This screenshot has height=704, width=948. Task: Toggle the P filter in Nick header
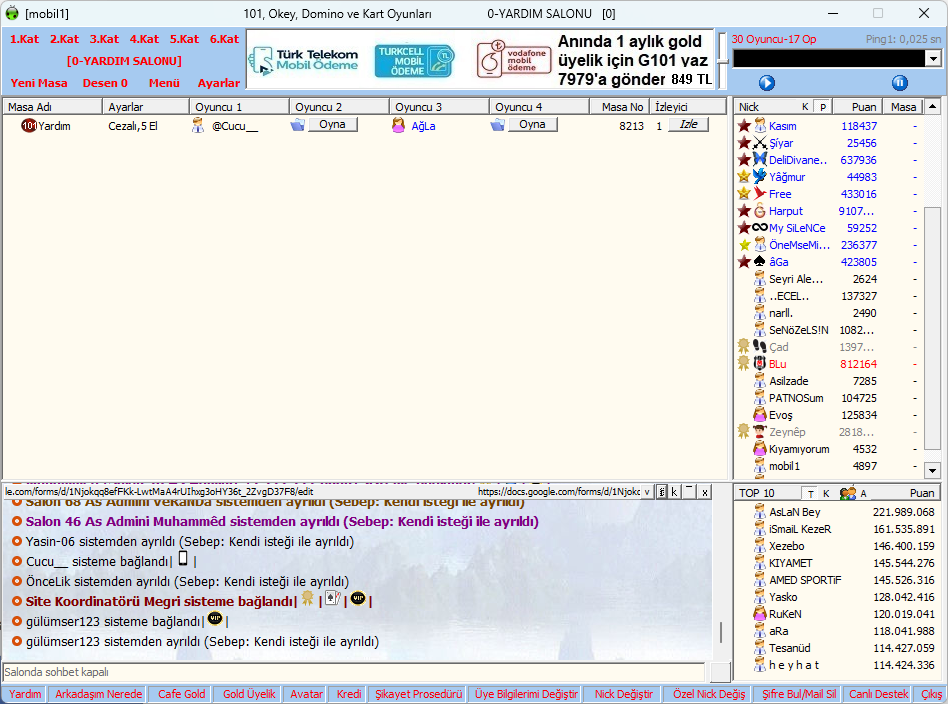(x=822, y=107)
